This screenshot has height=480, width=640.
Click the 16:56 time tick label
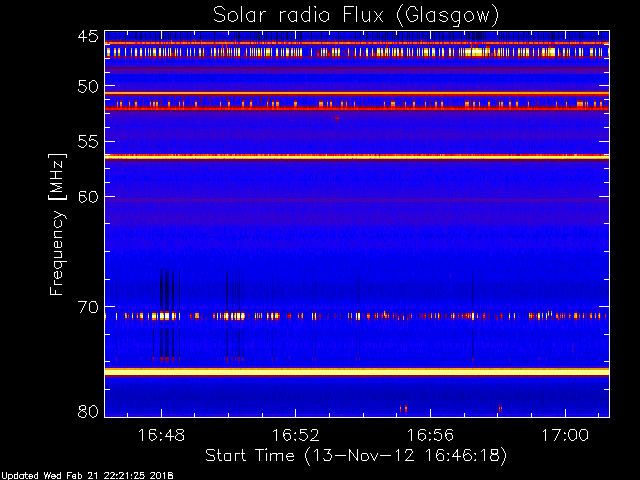[430, 435]
